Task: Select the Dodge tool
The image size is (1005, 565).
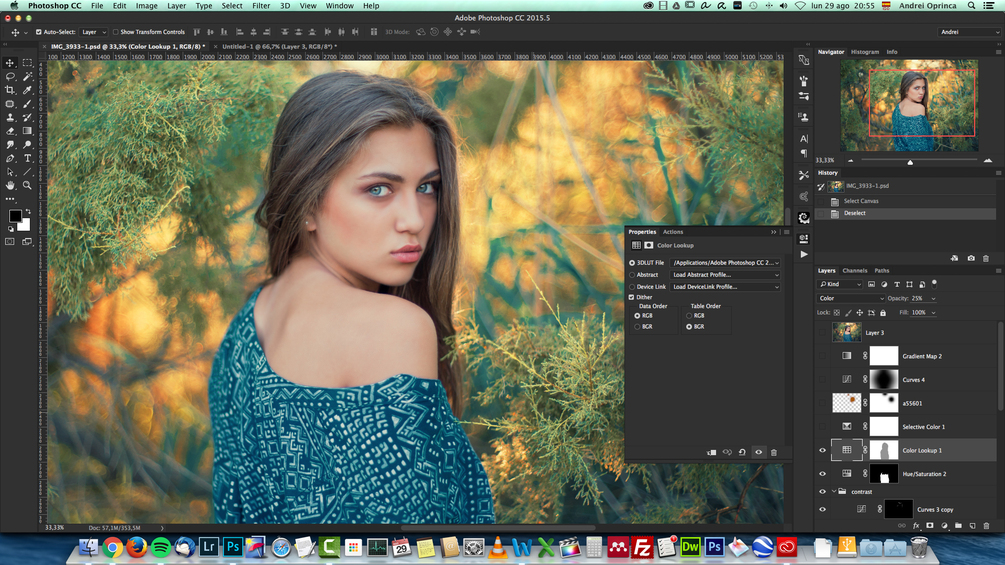Action: [x=28, y=145]
